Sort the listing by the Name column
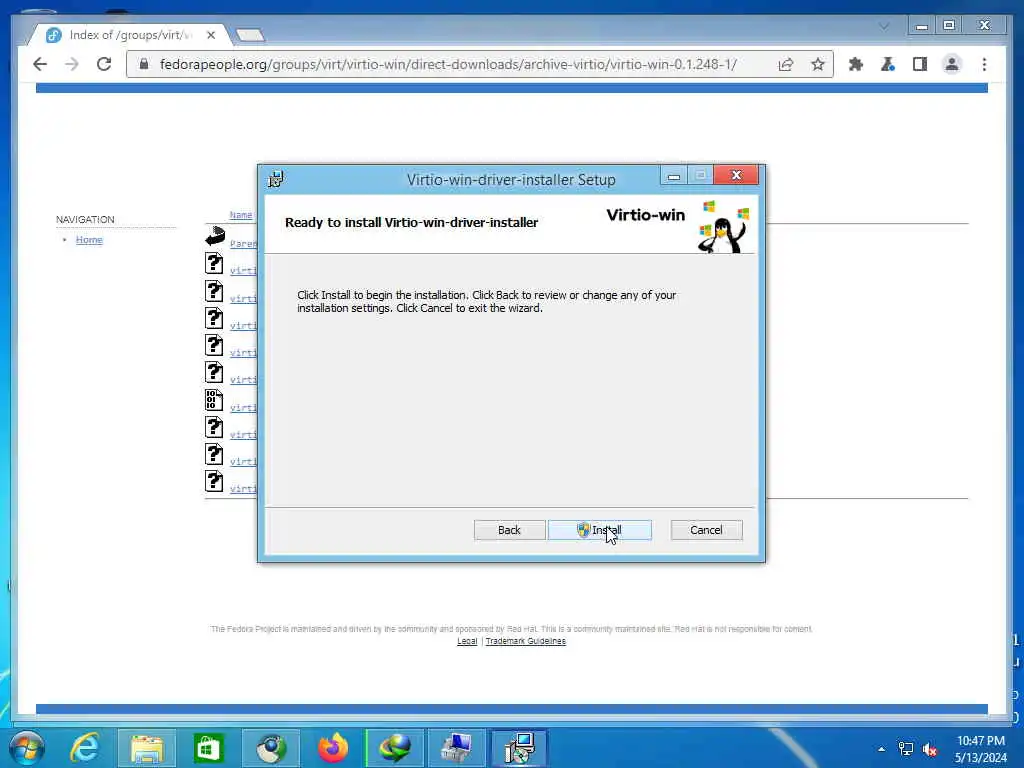1024x768 pixels. tap(240, 215)
